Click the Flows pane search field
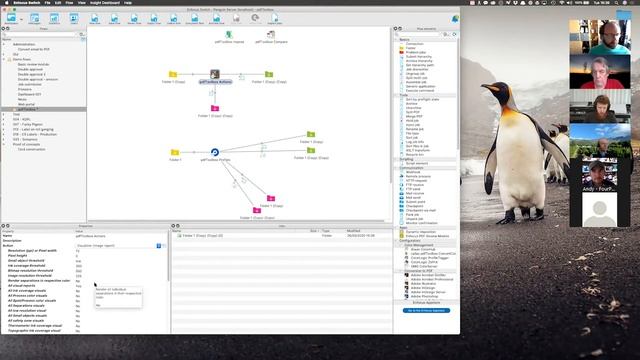 click(x=40, y=34)
